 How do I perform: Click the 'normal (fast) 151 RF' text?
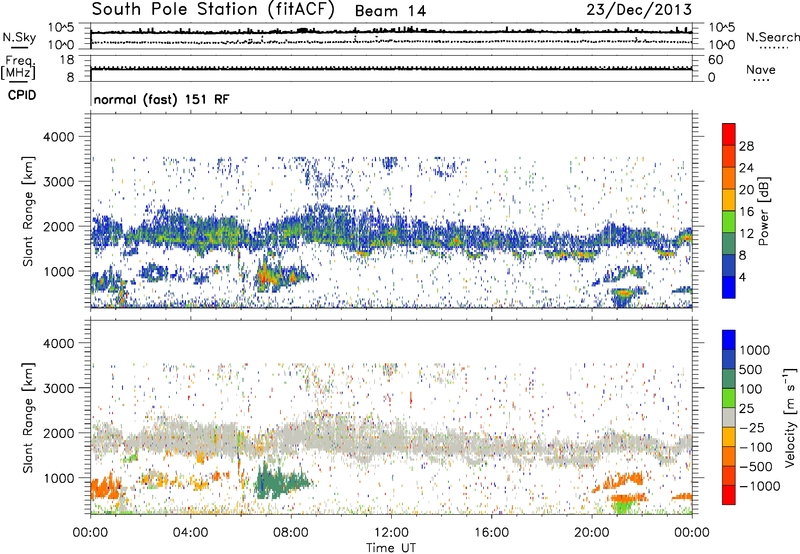tap(161, 99)
